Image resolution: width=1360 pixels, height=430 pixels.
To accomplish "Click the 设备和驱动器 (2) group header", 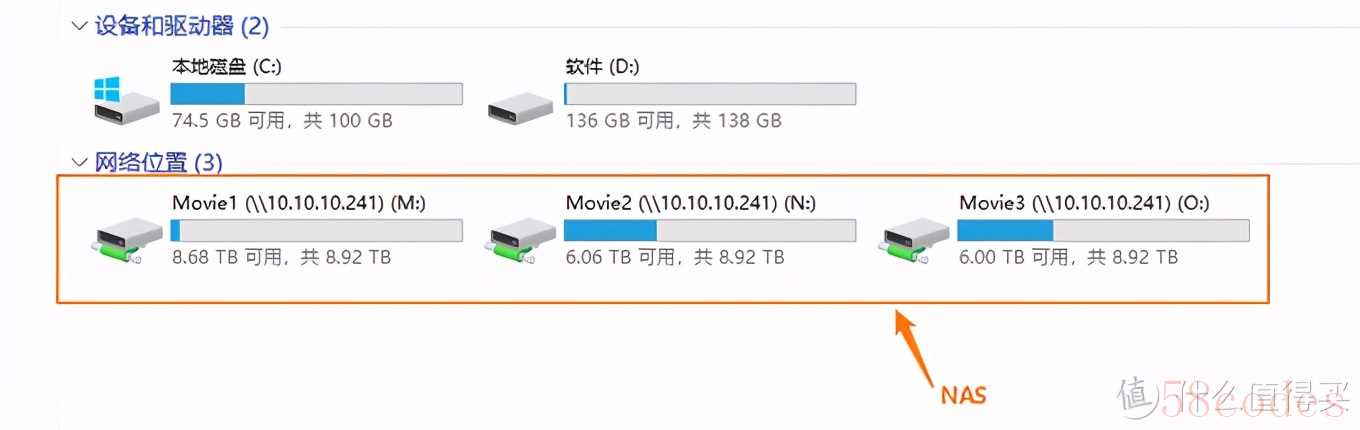I will coord(182,26).
